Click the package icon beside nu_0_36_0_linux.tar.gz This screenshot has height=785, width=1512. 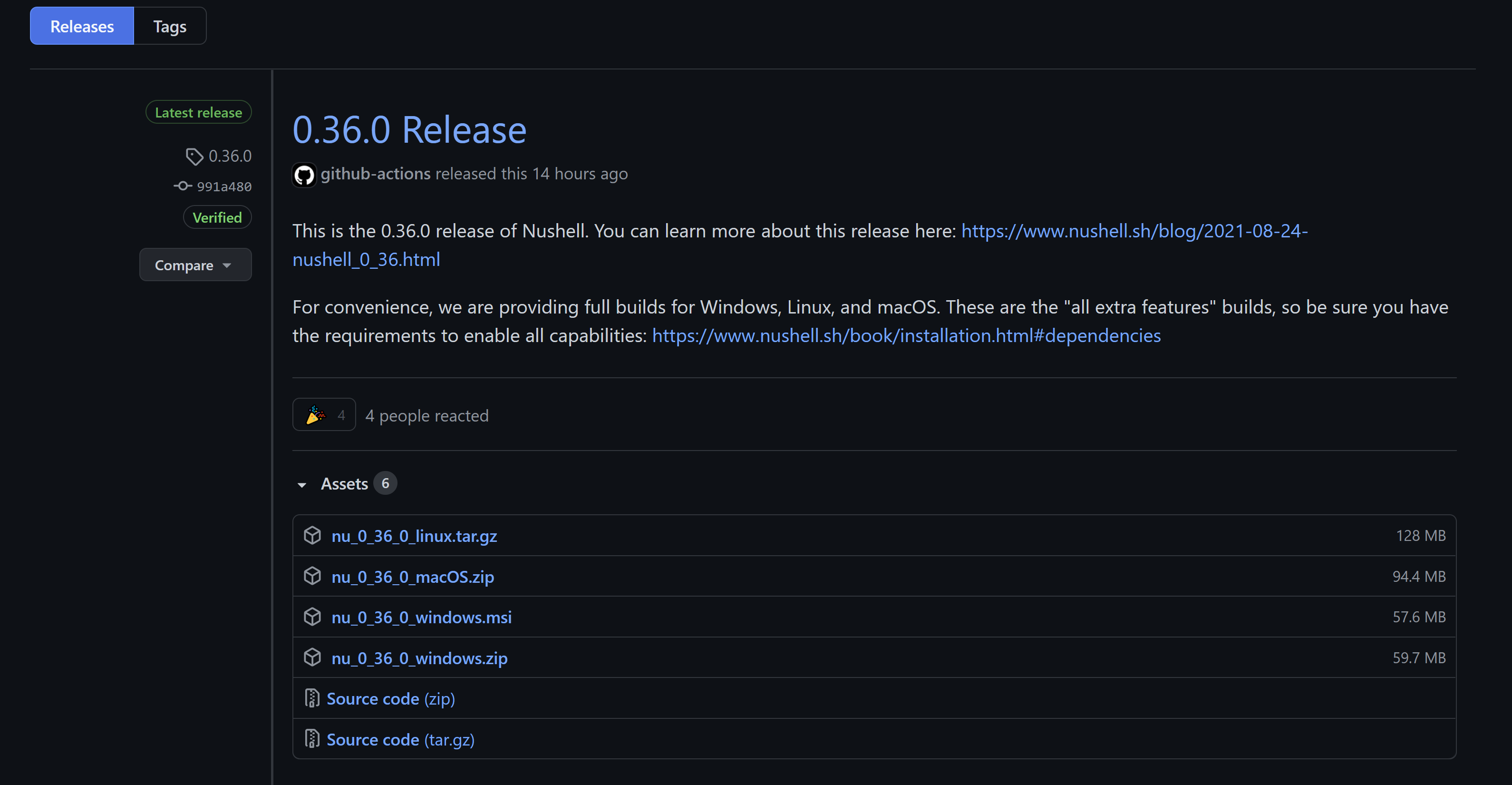pyautogui.click(x=312, y=535)
